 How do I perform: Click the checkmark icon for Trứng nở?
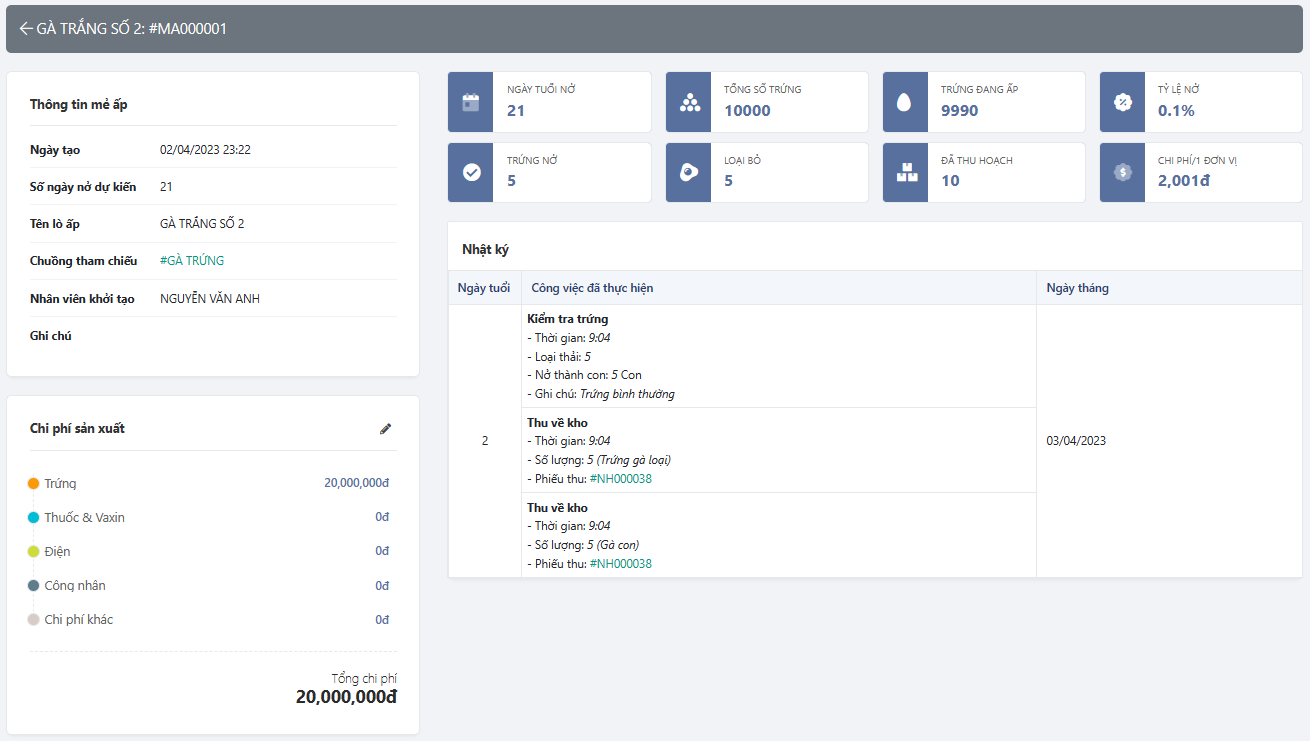point(471,172)
